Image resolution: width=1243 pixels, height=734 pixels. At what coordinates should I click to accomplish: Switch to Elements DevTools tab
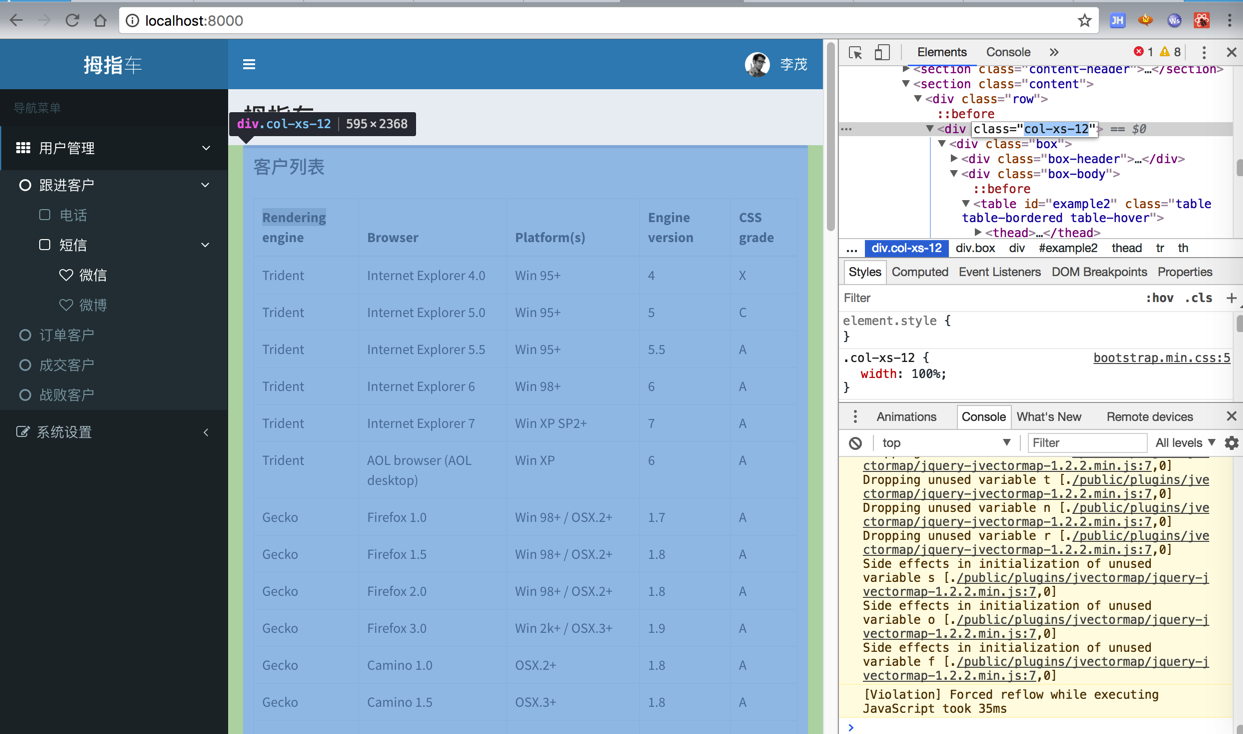point(942,52)
